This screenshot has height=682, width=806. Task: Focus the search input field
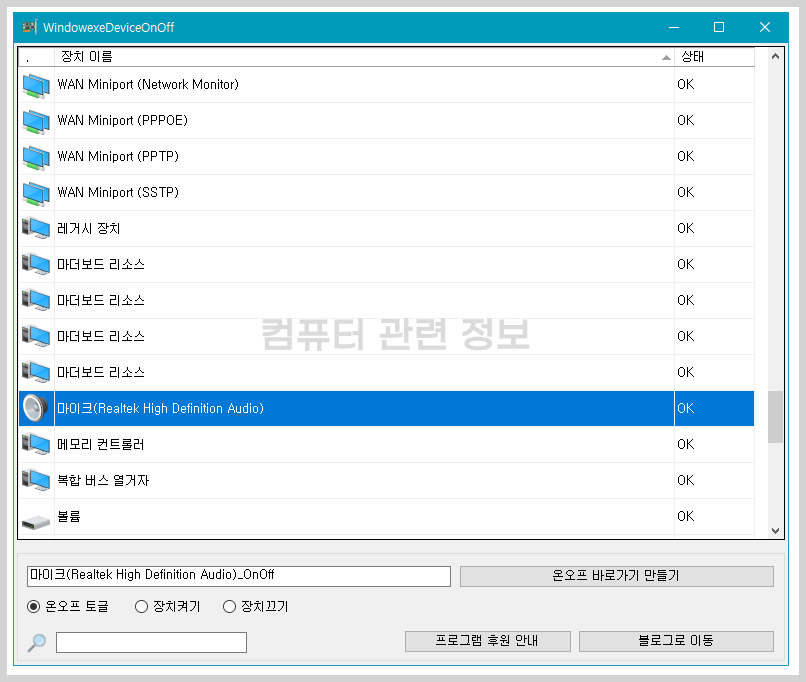point(151,642)
